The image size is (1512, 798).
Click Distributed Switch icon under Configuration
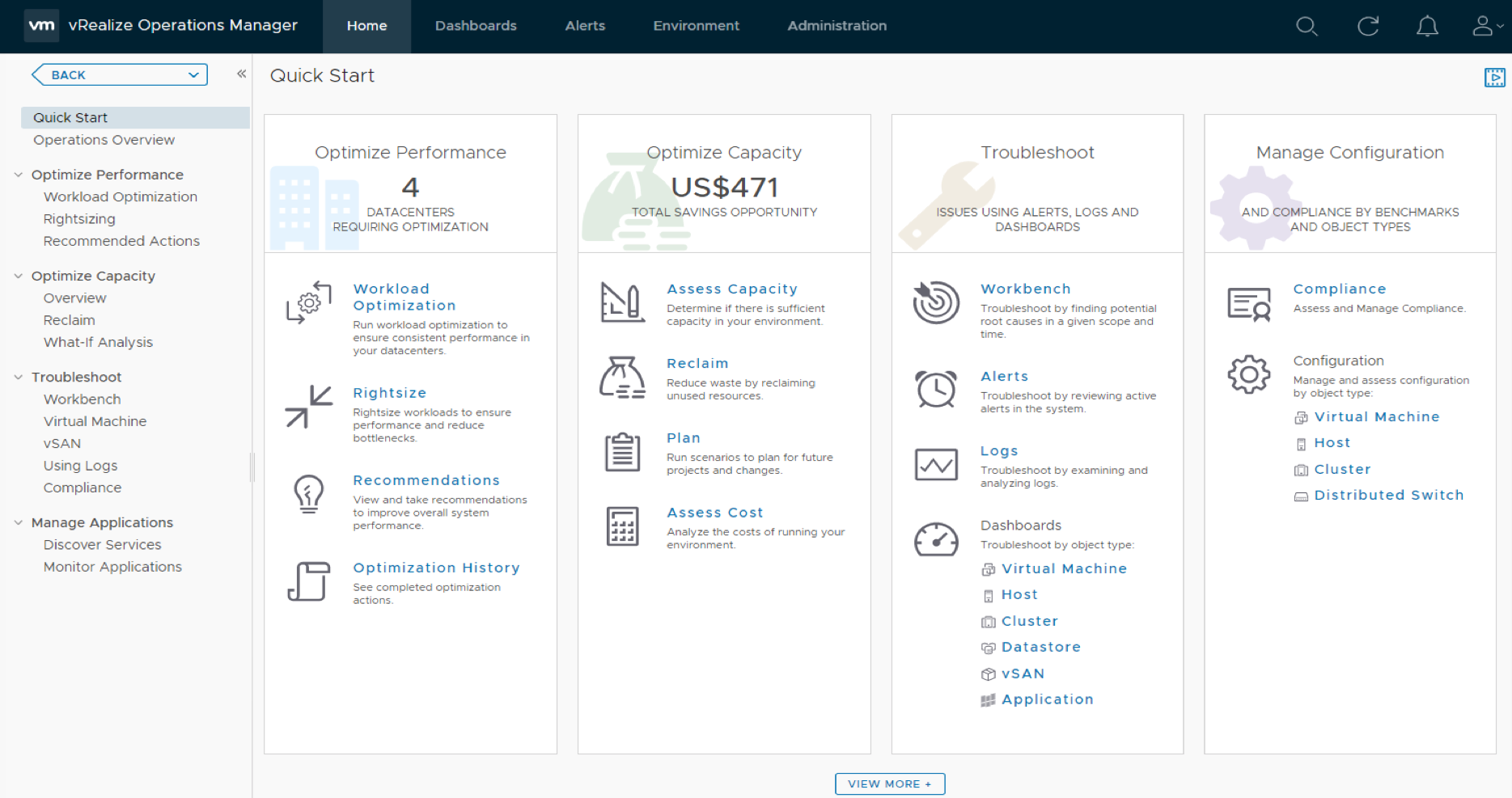(1301, 496)
